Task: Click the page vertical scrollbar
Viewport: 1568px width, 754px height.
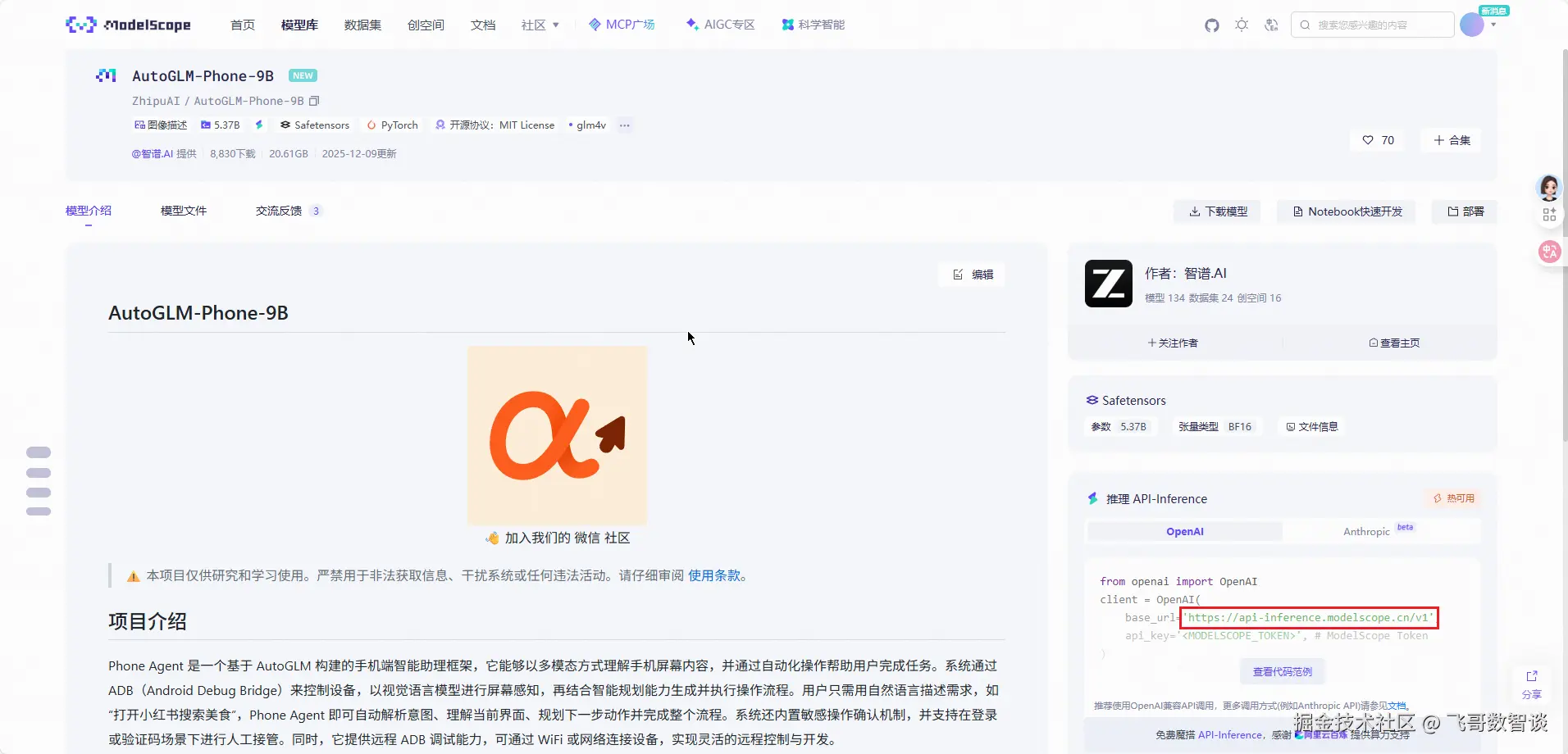Action: 1565,246
